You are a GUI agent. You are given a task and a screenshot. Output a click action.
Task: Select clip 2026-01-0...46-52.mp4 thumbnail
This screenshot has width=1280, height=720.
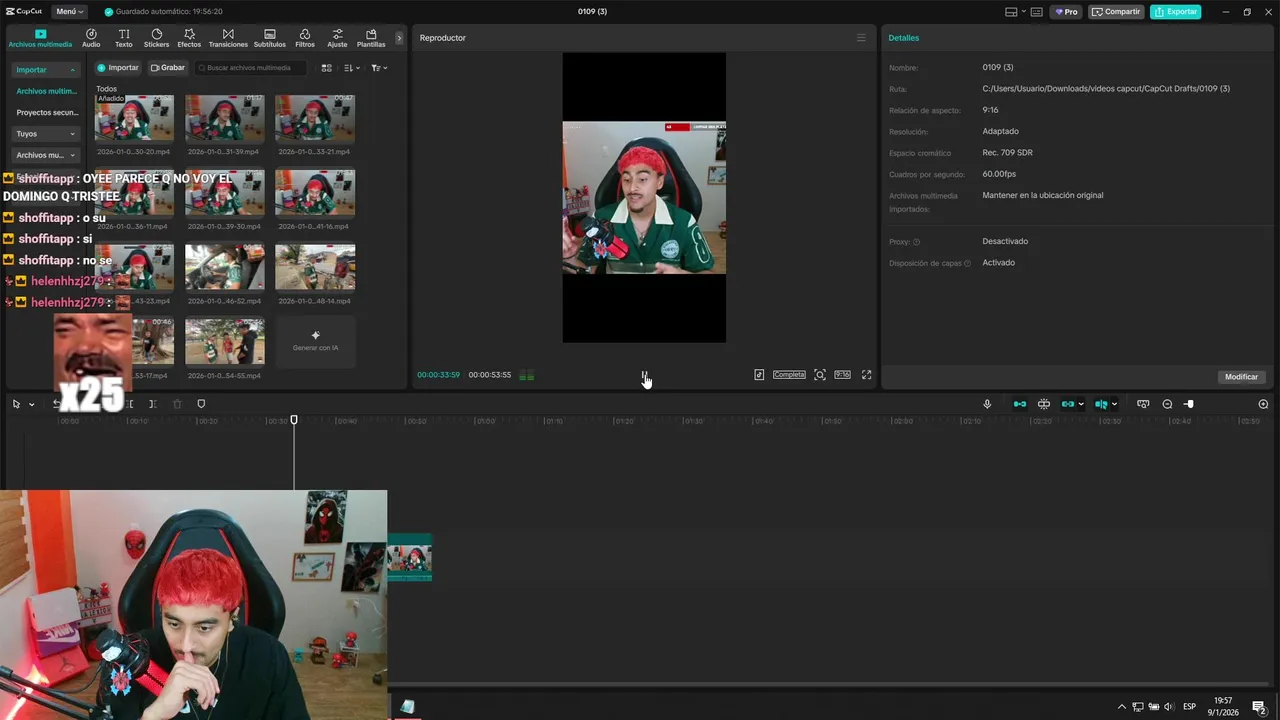coord(225,268)
